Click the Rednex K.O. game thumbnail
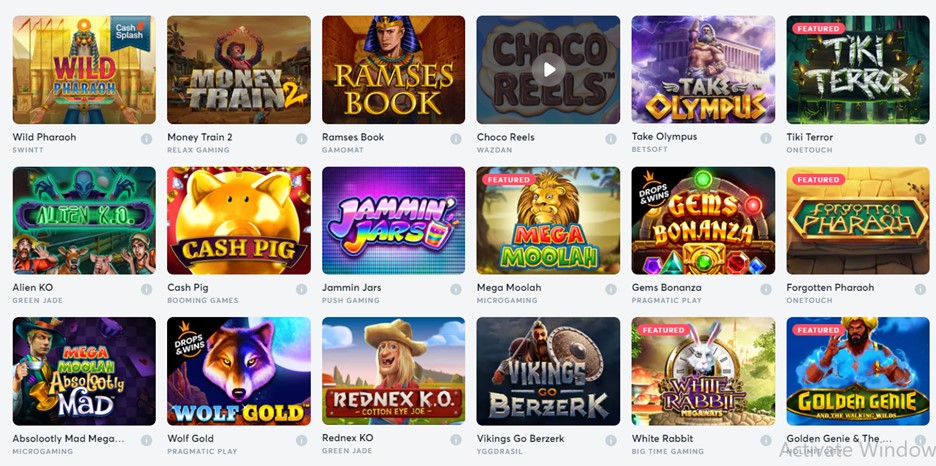 [393, 371]
